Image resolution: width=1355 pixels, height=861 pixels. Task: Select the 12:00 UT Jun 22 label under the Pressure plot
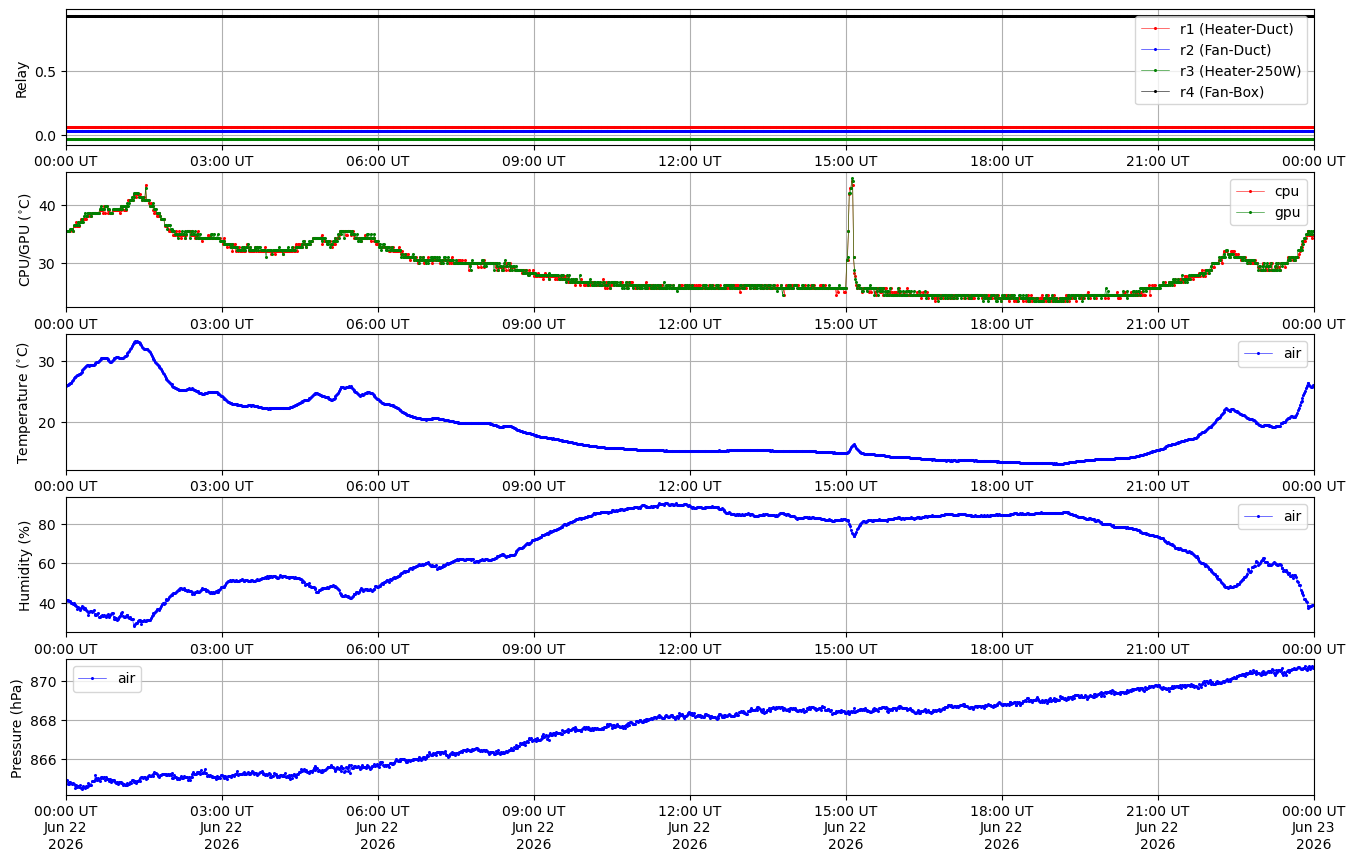click(x=690, y=827)
